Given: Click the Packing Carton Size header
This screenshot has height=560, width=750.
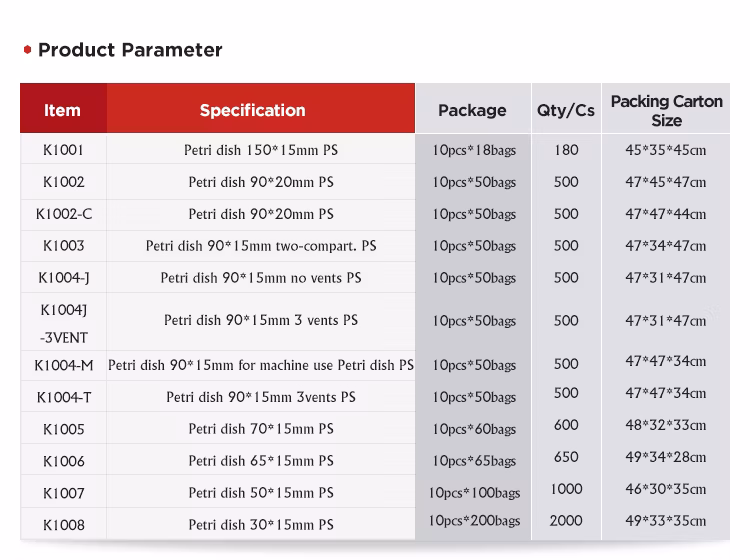Looking at the screenshot, I should coord(666,111).
